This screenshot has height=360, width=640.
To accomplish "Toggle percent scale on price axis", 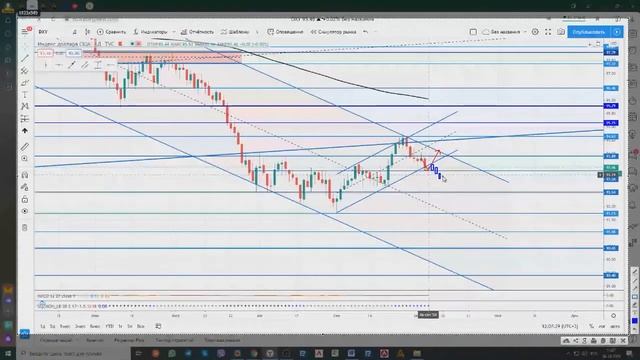I will (591, 326).
